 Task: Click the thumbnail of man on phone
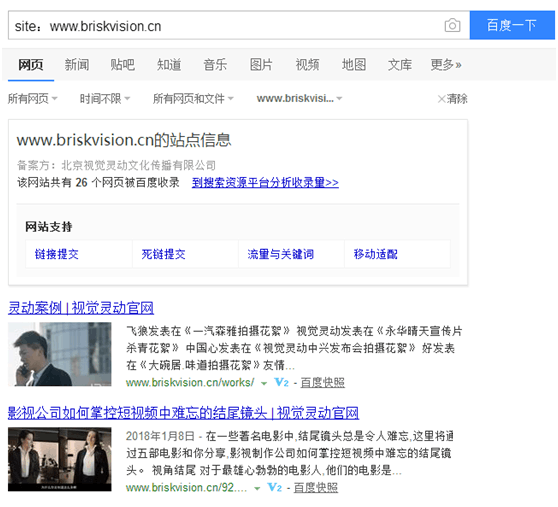[x=60, y=354]
